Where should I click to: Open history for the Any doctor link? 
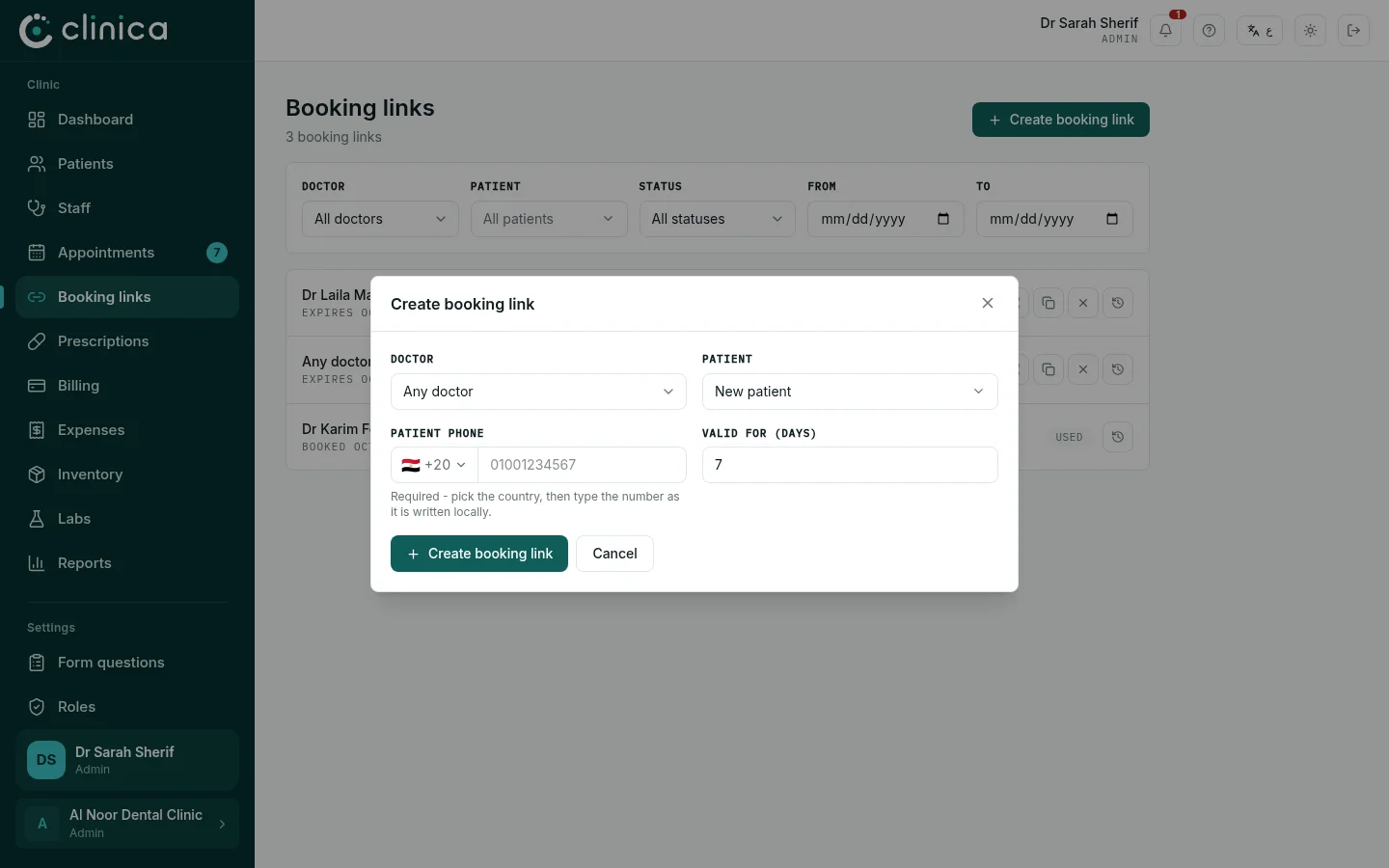pos(1118,369)
